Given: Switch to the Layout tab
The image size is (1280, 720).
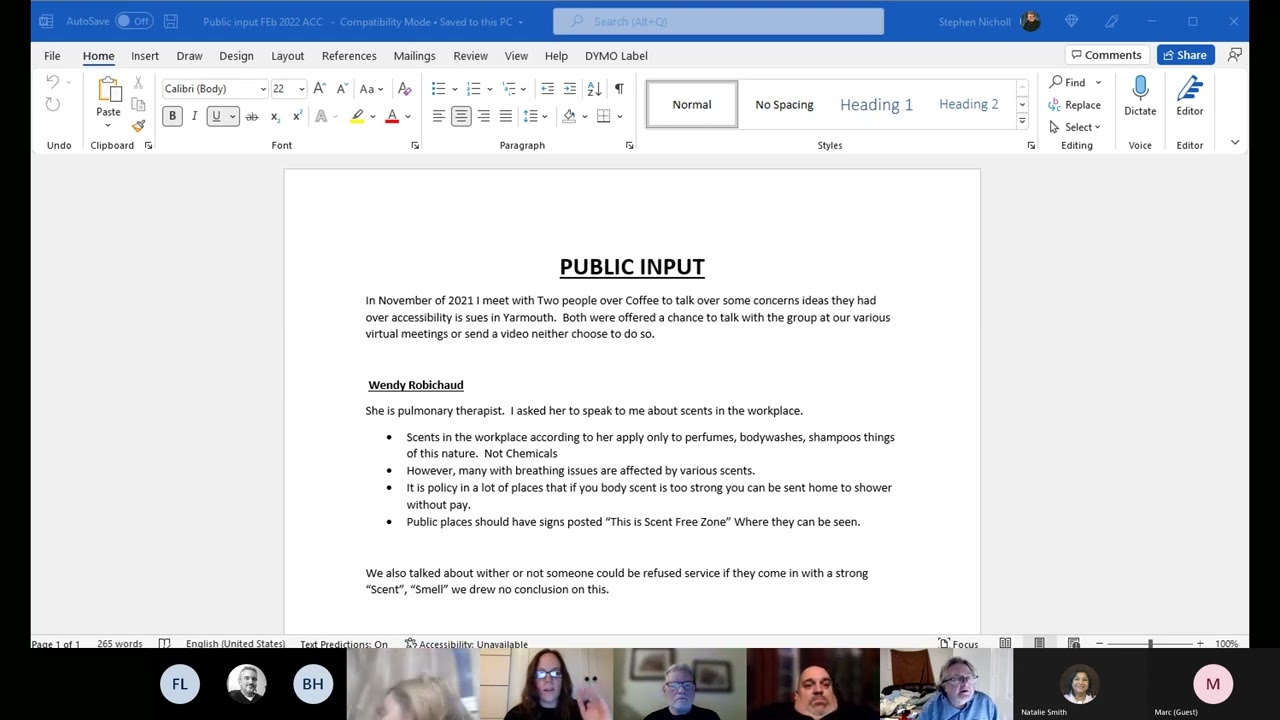Looking at the screenshot, I should tap(287, 56).
